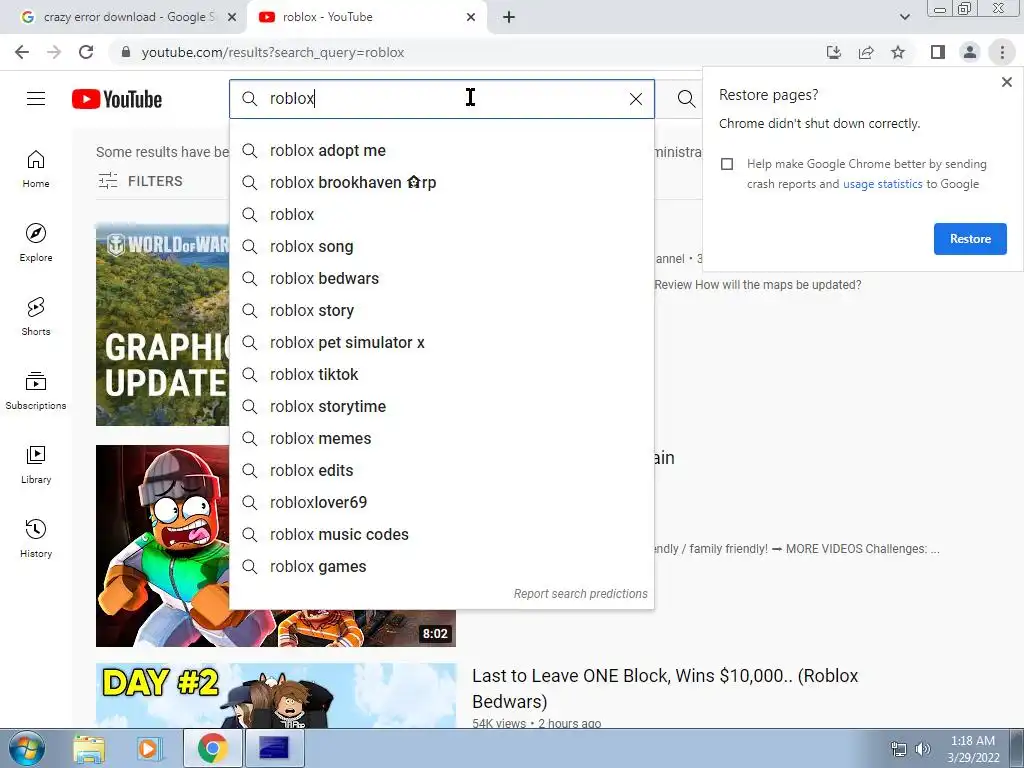Open Chrome's three-dot menu
This screenshot has width=1024, height=768.
click(1002, 52)
